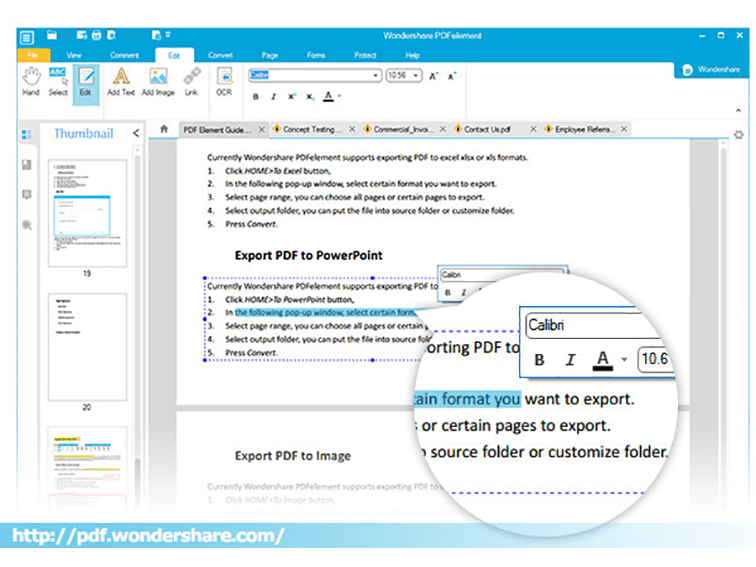Switch to the Protect tab
This screenshot has width=756, height=567.
click(365, 55)
